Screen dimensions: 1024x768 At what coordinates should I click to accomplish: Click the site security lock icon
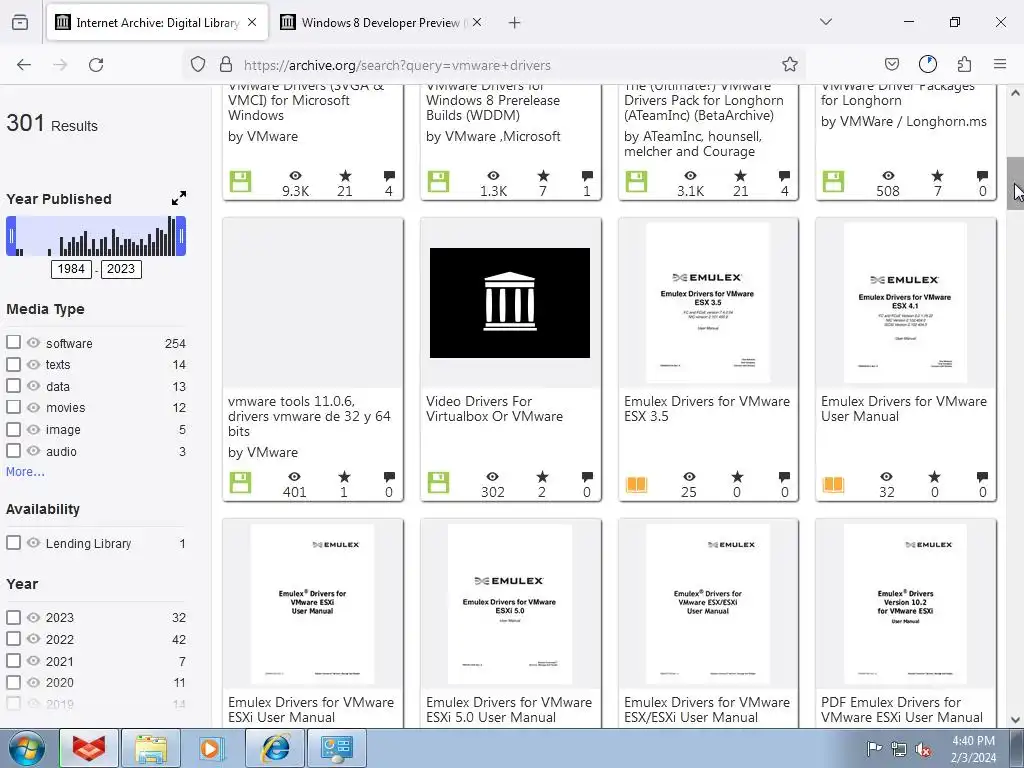[226, 65]
